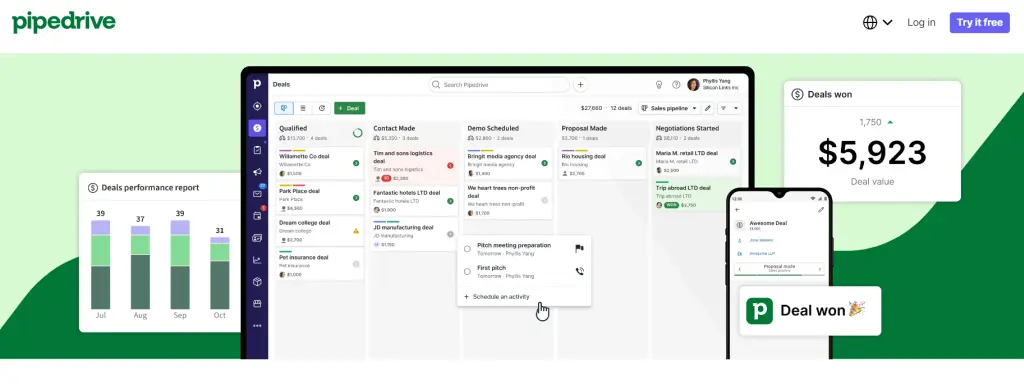The image size is (1024, 384).
Task: Go to previous stage with the phone's left chevron
Action: coord(739,269)
